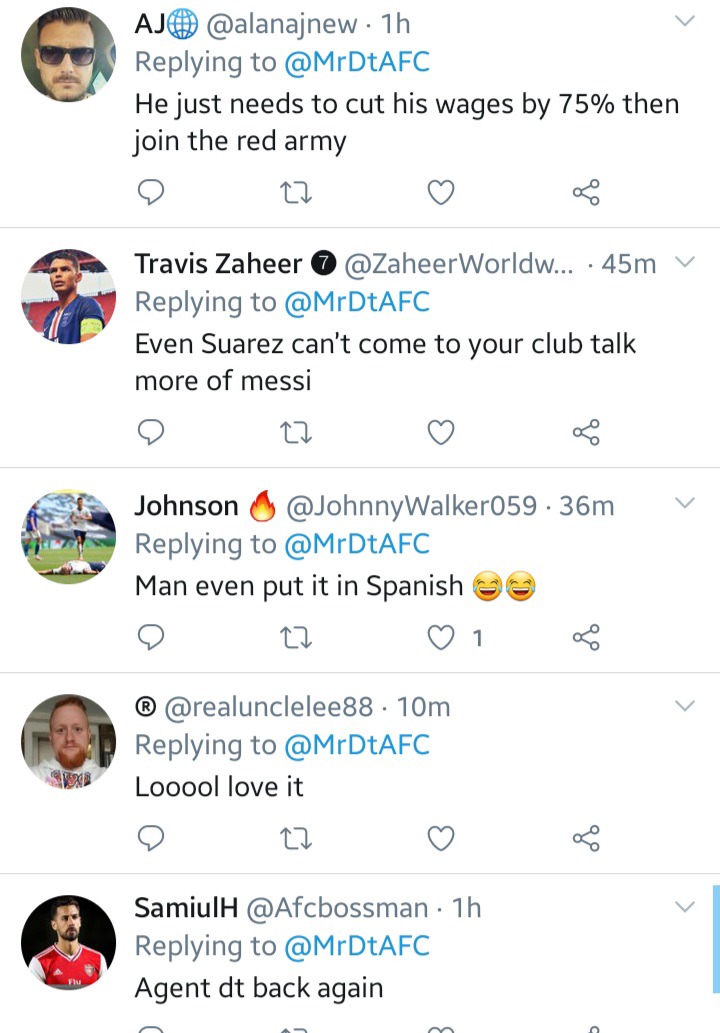720x1033 pixels.
Task: Open chevron menu on SamiulH's tweet
Action: (x=685, y=907)
